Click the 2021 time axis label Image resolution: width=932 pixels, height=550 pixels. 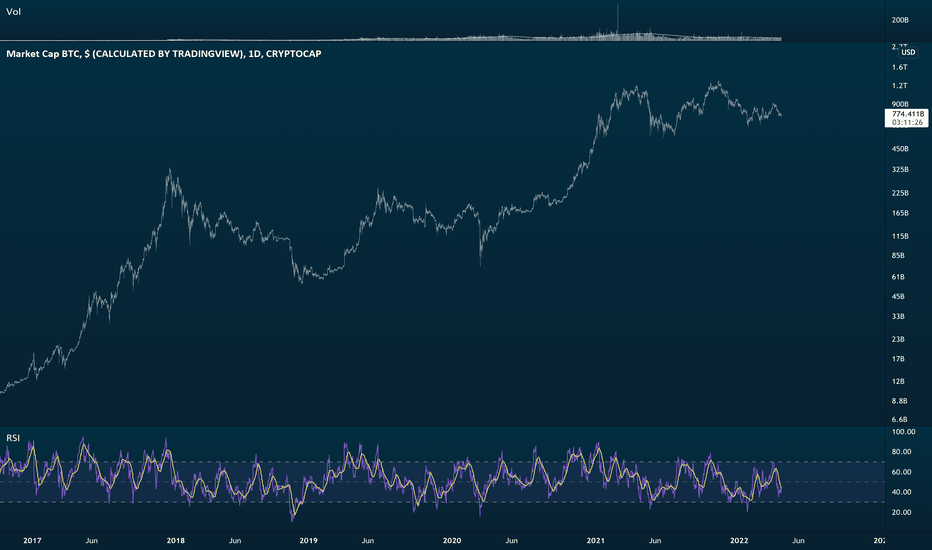click(596, 540)
